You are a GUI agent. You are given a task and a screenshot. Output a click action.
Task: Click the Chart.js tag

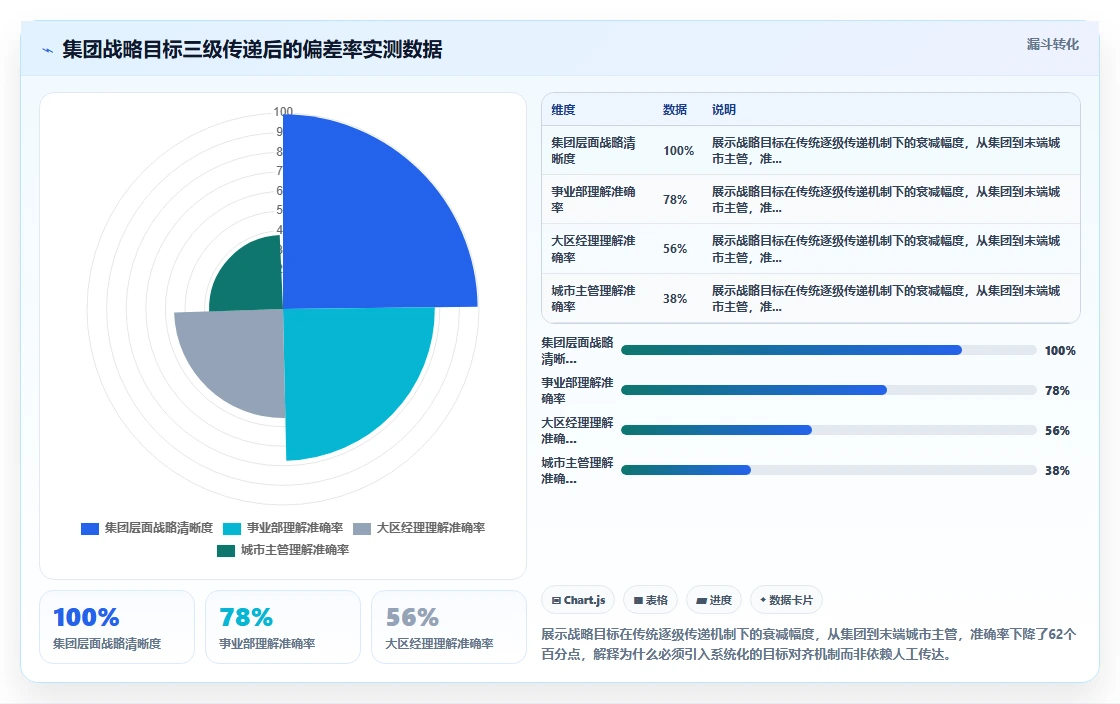click(x=578, y=600)
